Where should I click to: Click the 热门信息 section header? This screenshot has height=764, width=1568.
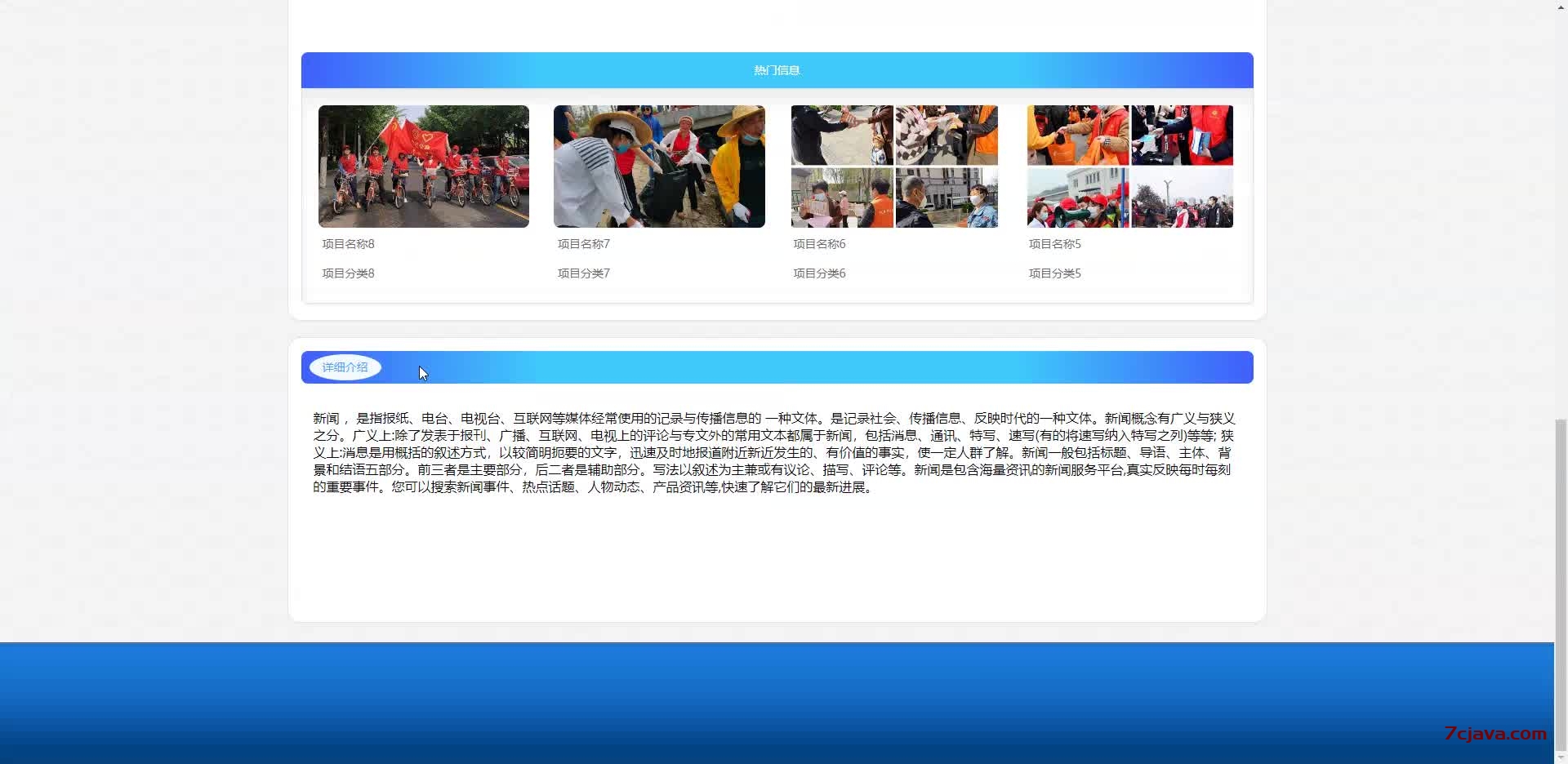point(776,70)
